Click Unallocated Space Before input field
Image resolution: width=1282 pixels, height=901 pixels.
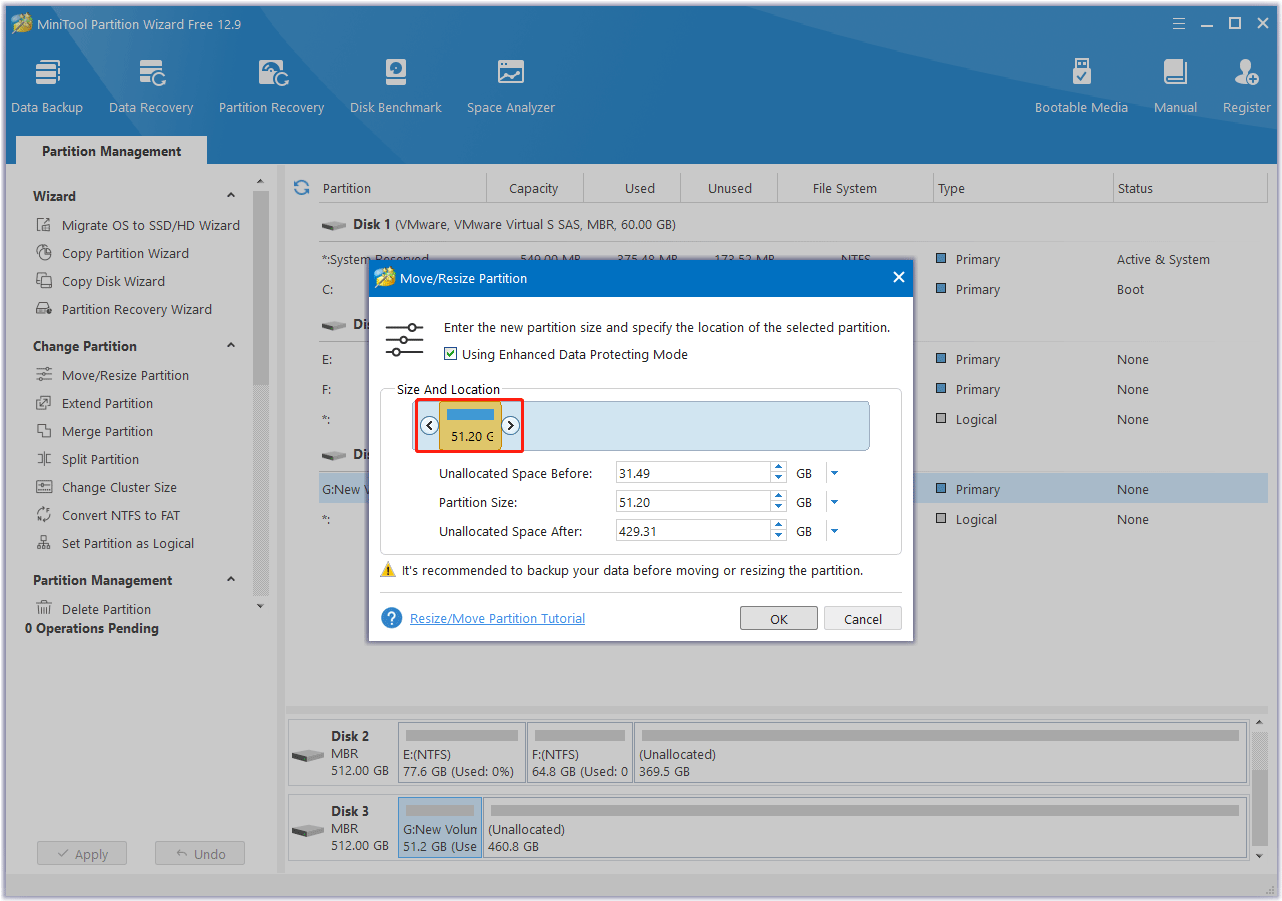coord(694,473)
